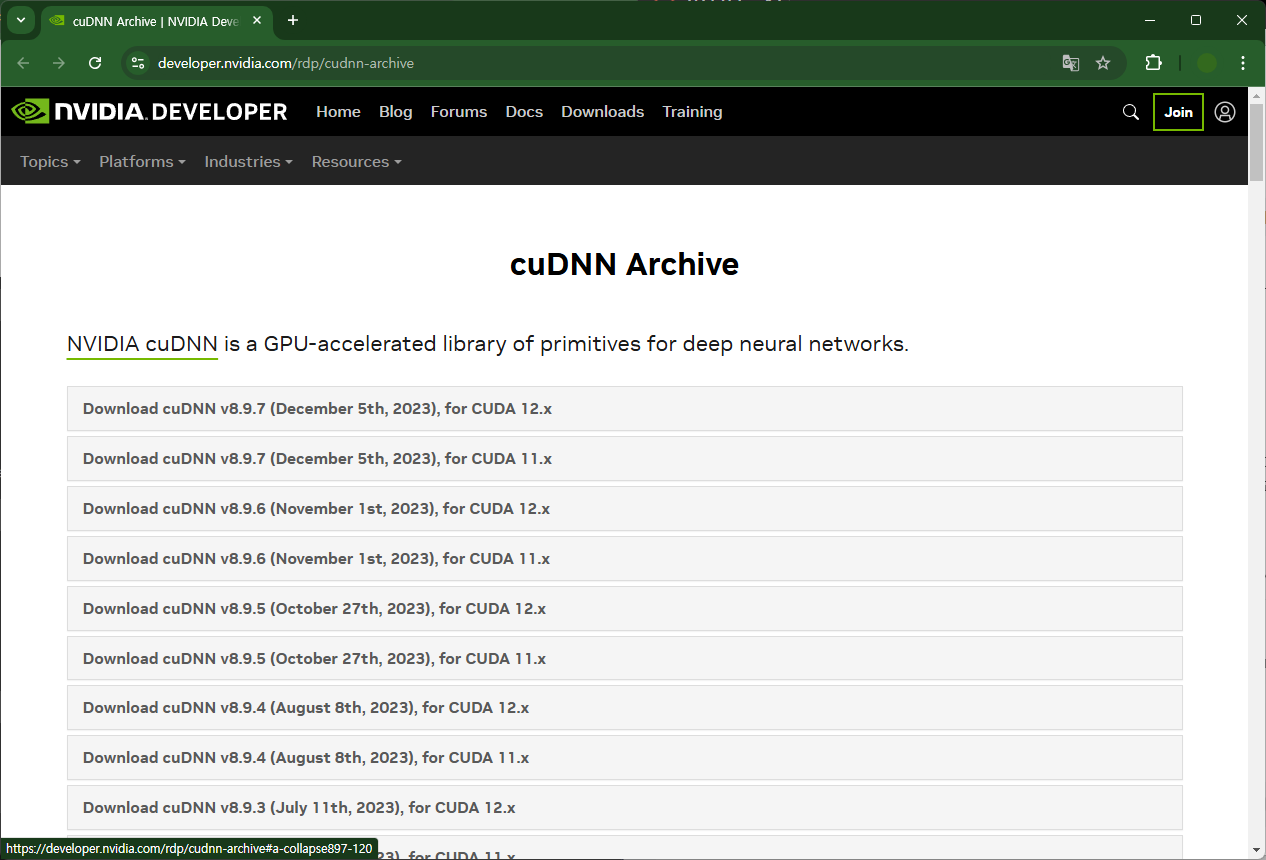Open the site search magnifier icon
1266x860 pixels.
tap(1131, 112)
